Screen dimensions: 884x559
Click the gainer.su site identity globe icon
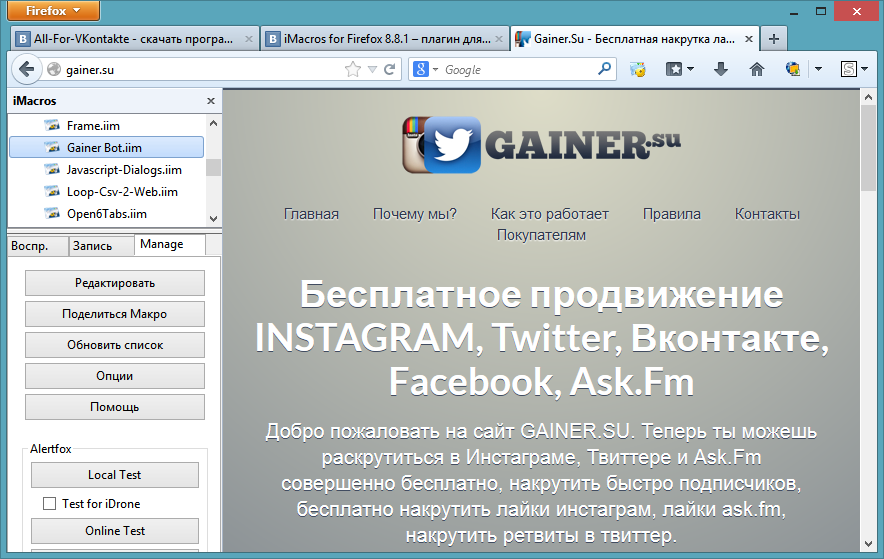54,69
